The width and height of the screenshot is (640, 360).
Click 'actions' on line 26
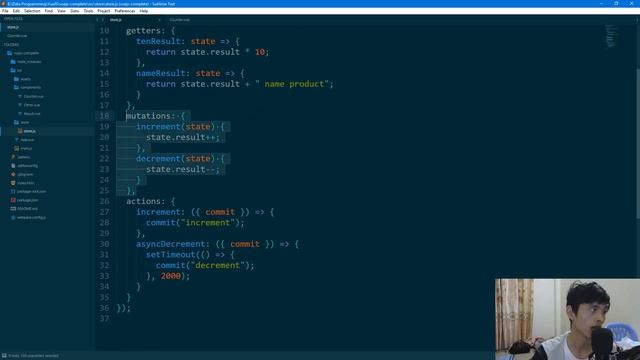point(143,201)
